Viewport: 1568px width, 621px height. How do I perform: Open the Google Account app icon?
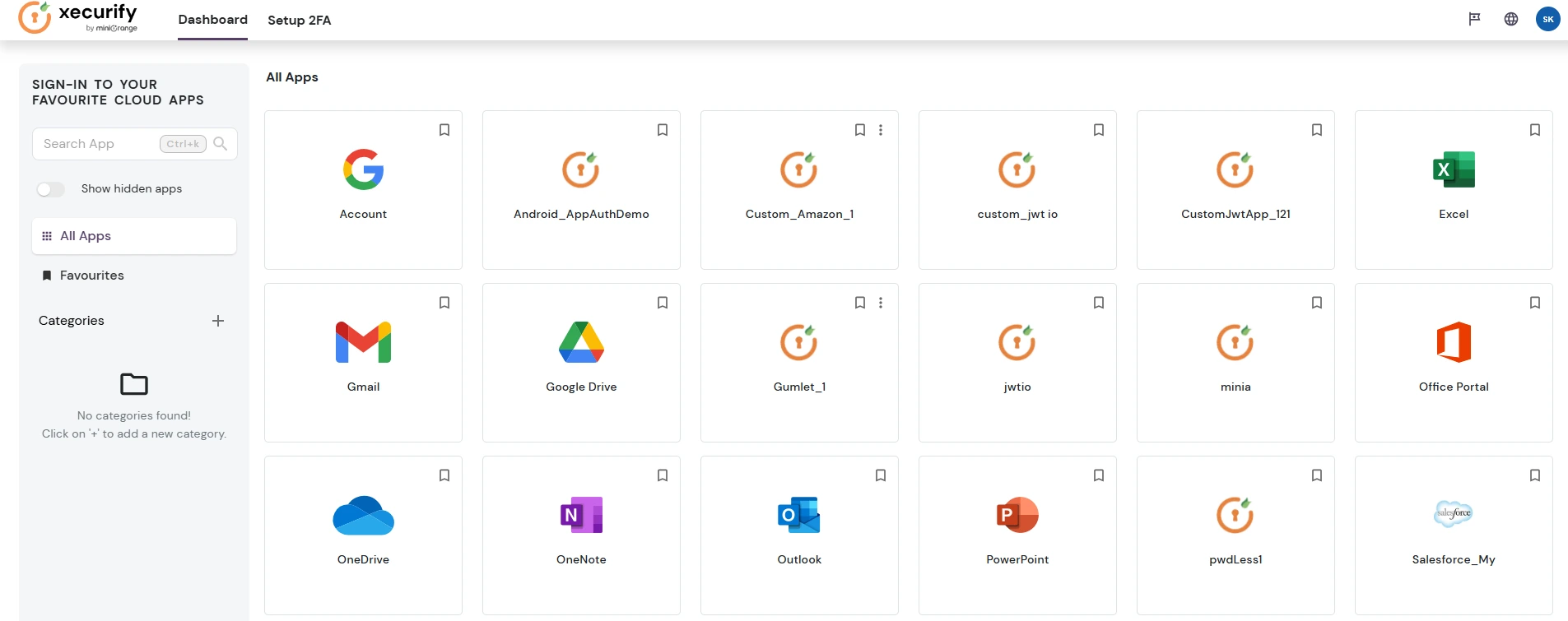point(363,169)
